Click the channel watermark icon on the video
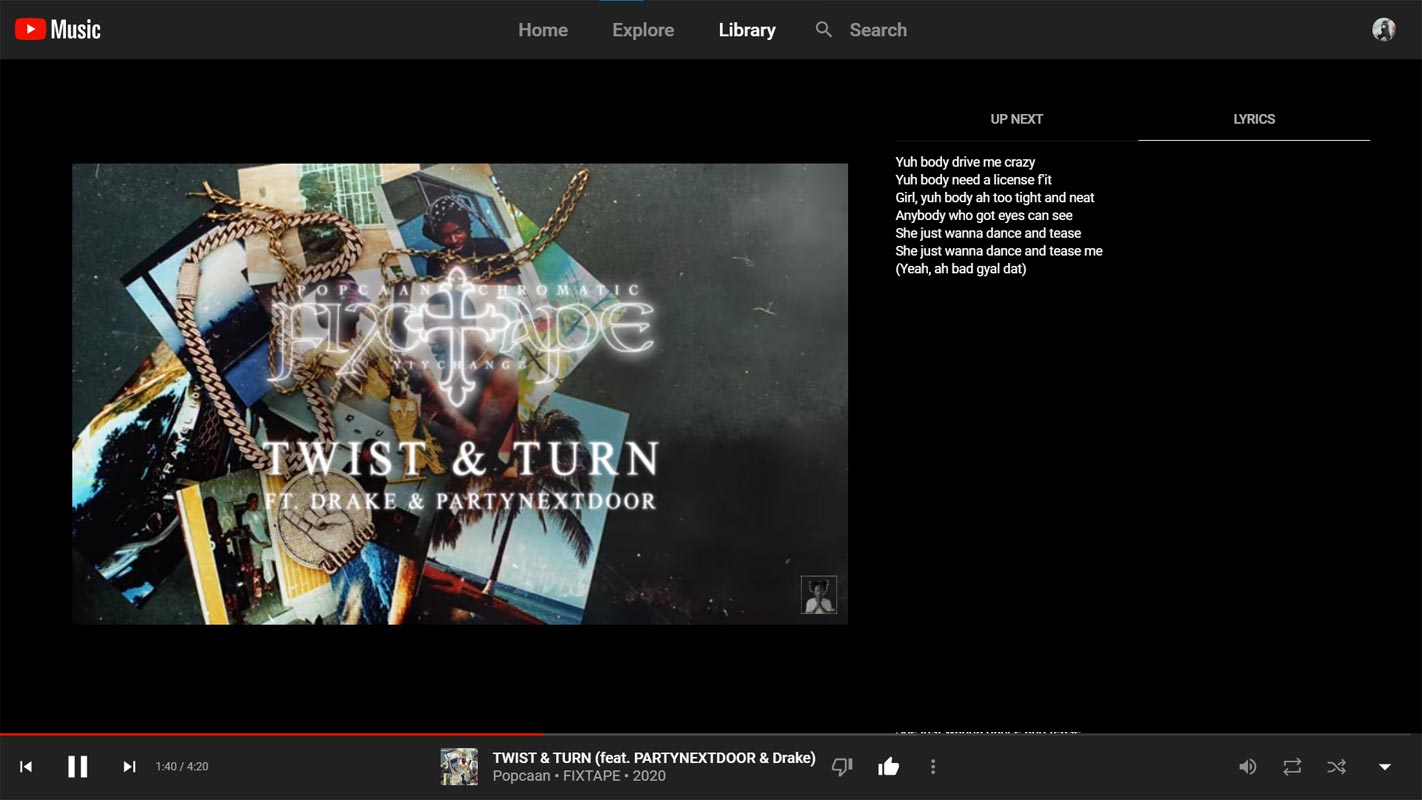Viewport: 1422px width, 800px height. tap(819, 595)
